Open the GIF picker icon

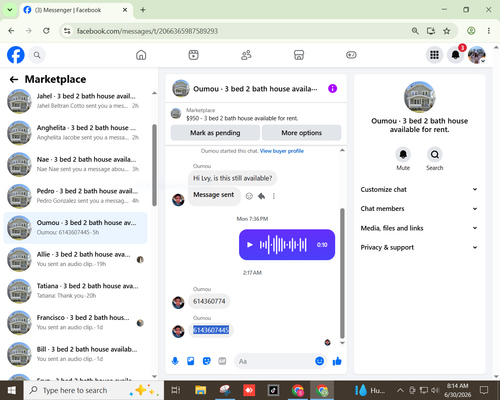[222, 361]
